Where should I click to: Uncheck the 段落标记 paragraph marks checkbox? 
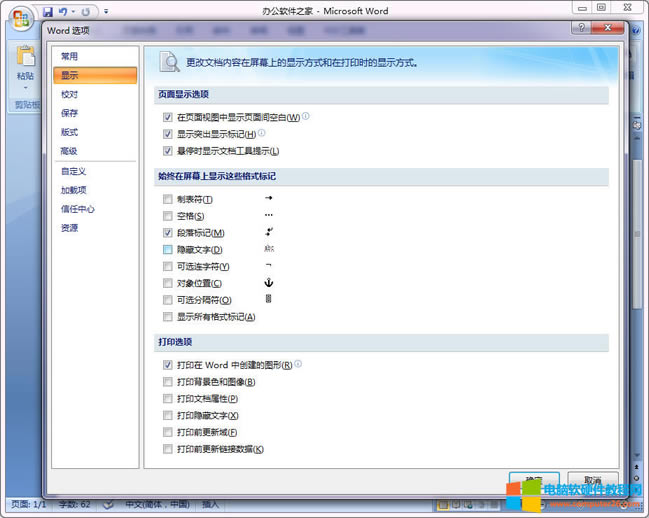click(168, 233)
